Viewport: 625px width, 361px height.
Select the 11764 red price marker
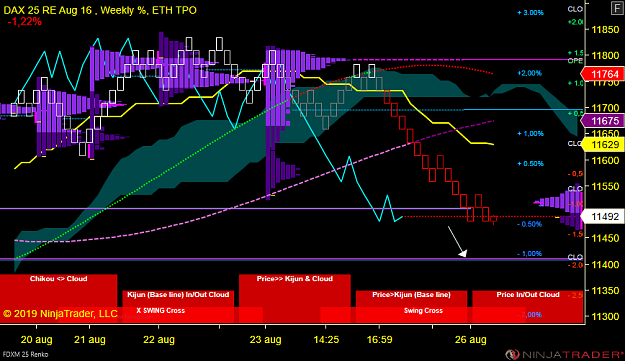tap(602, 74)
